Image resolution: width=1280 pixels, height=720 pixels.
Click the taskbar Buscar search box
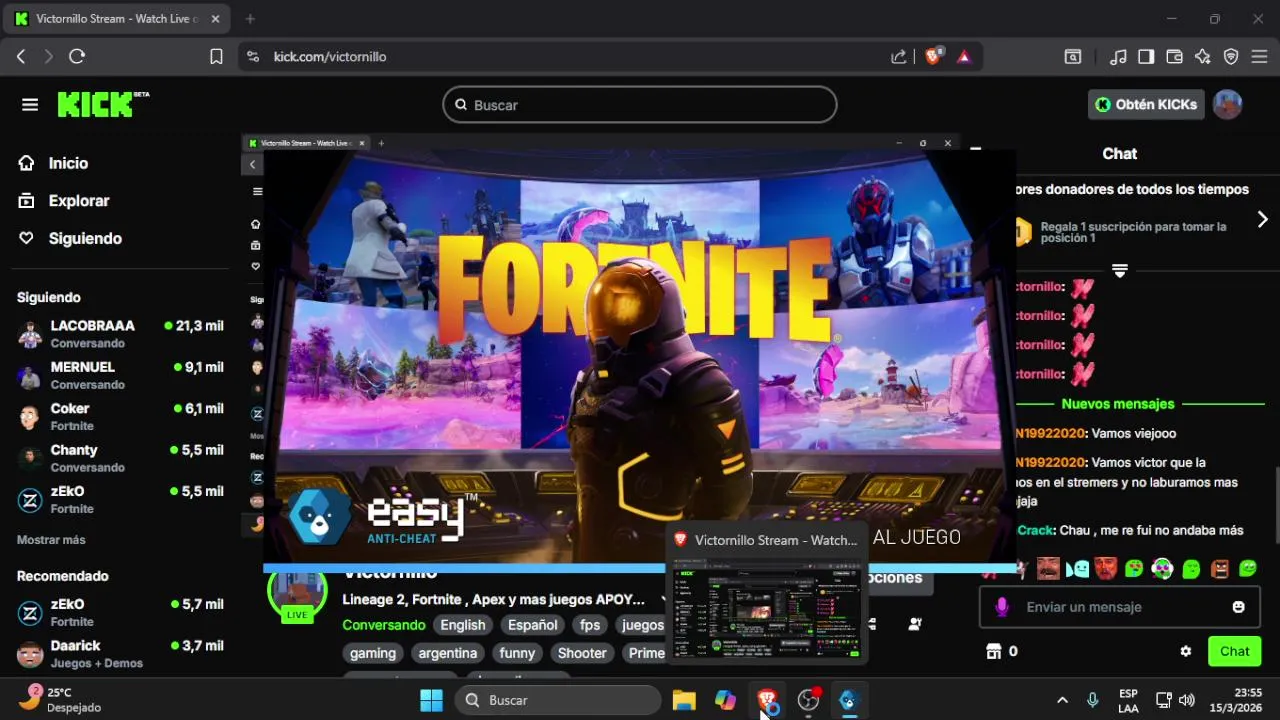559,700
